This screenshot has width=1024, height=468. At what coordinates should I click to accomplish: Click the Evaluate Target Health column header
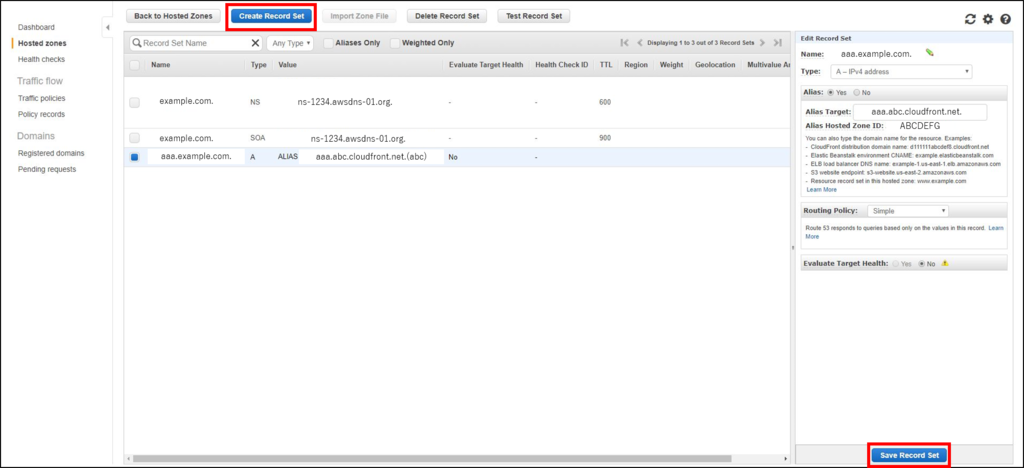(486, 65)
